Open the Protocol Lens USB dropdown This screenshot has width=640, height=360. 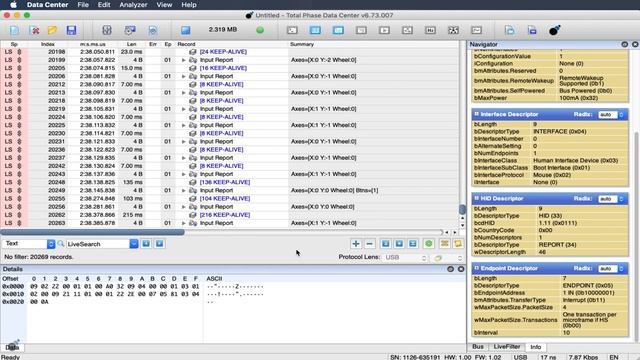(406, 258)
